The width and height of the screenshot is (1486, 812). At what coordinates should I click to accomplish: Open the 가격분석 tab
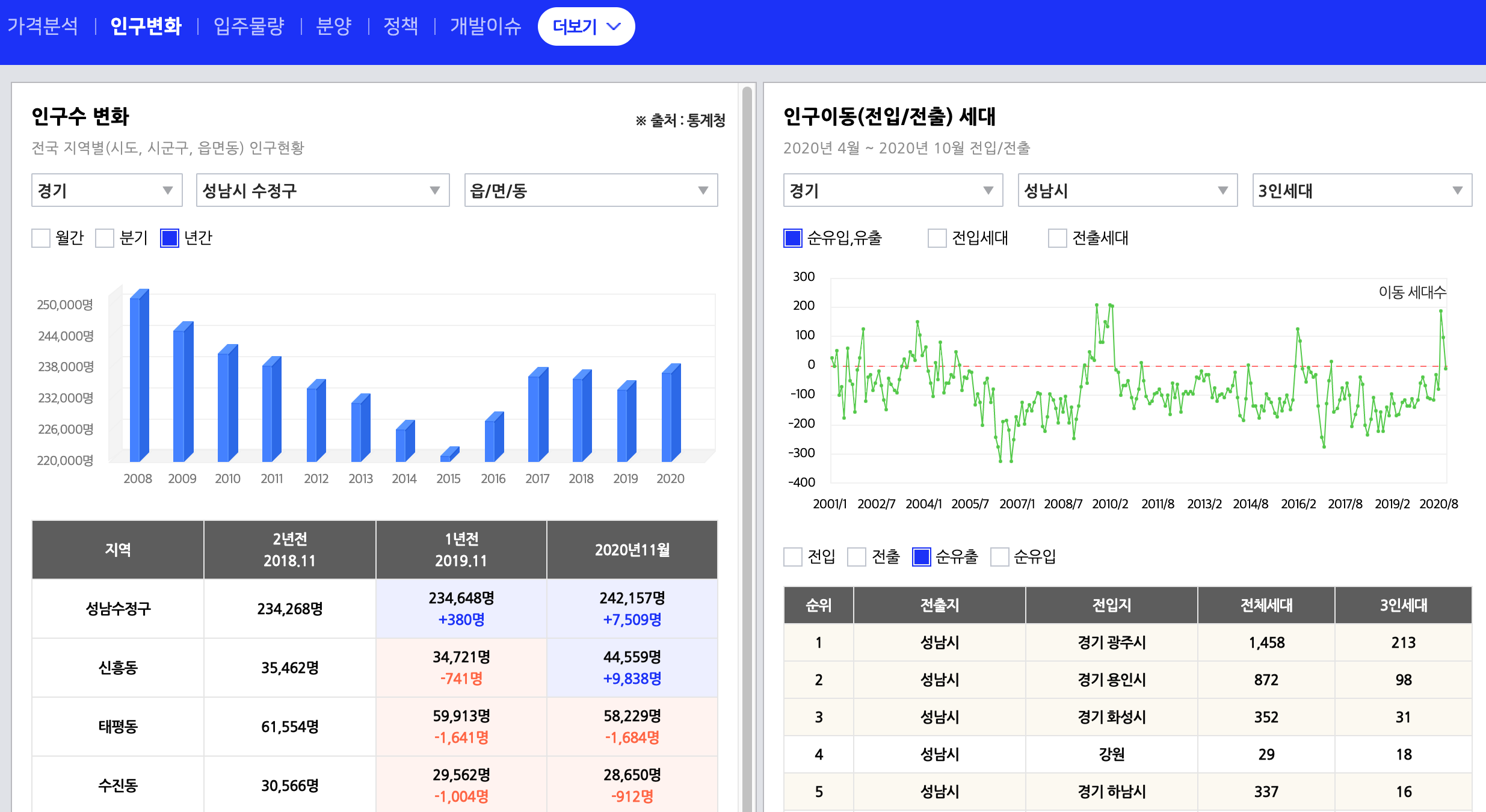pyautogui.click(x=43, y=26)
